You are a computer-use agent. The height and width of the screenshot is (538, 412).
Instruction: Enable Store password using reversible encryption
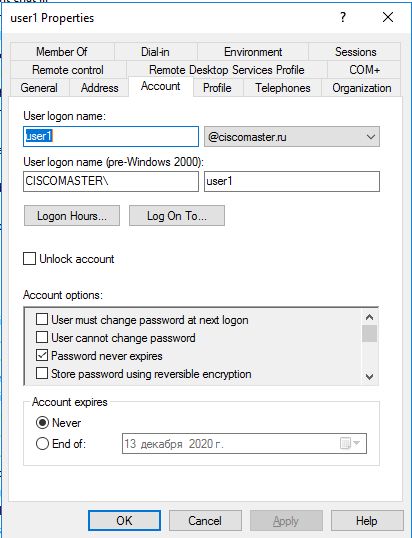tap(42, 373)
